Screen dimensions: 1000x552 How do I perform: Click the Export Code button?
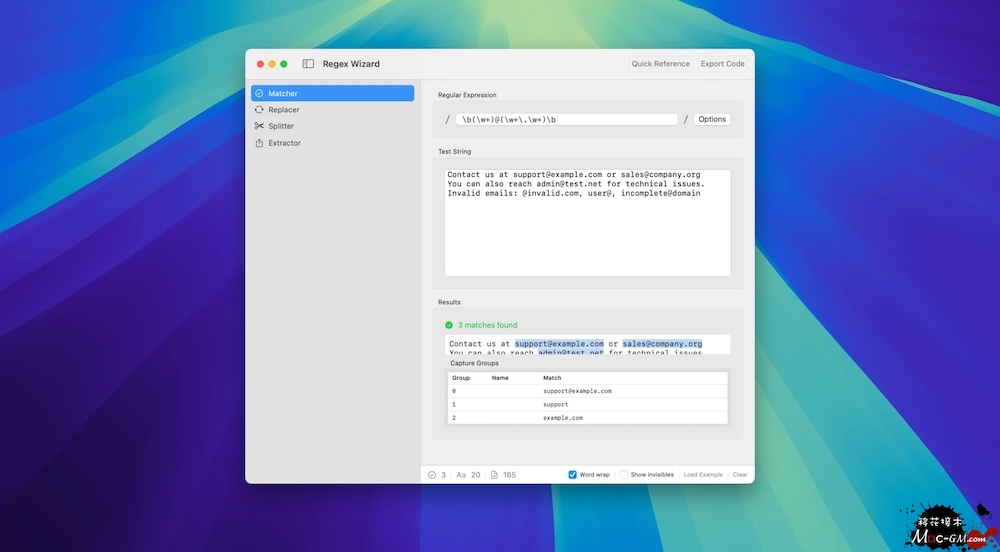pos(722,64)
